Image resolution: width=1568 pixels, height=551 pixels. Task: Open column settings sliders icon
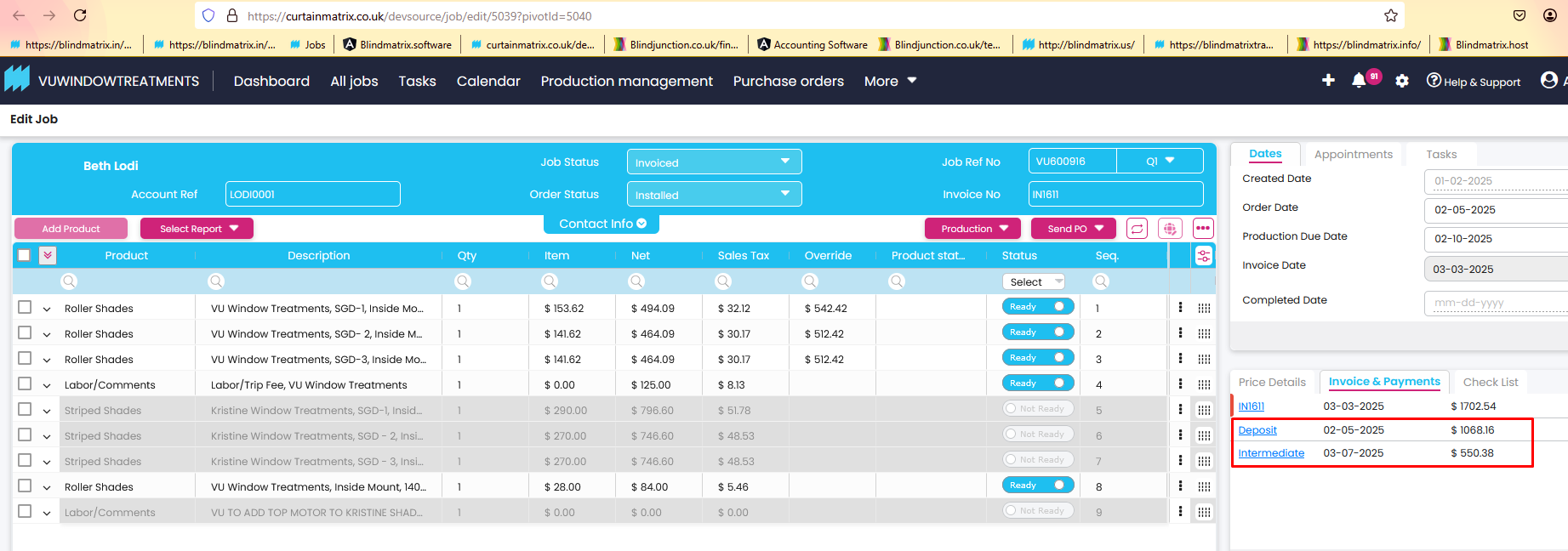(x=1204, y=256)
